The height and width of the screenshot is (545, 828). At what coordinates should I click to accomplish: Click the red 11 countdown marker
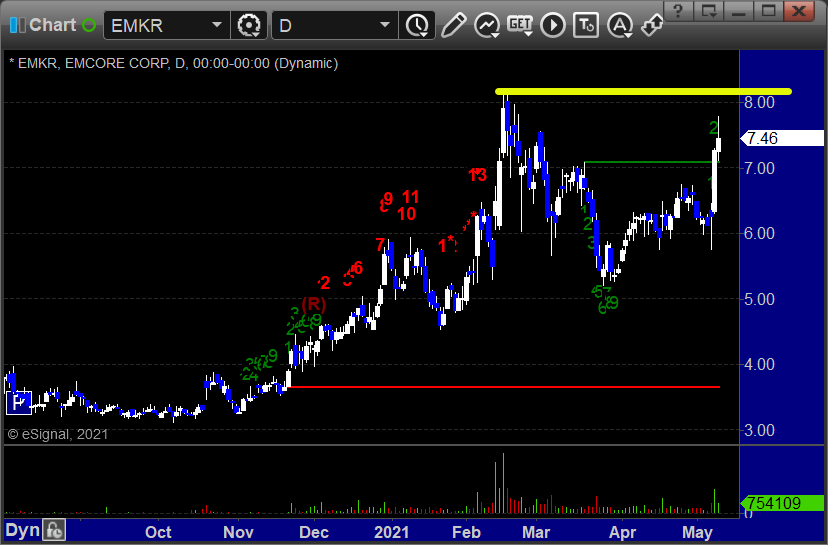[x=410, y=197]
